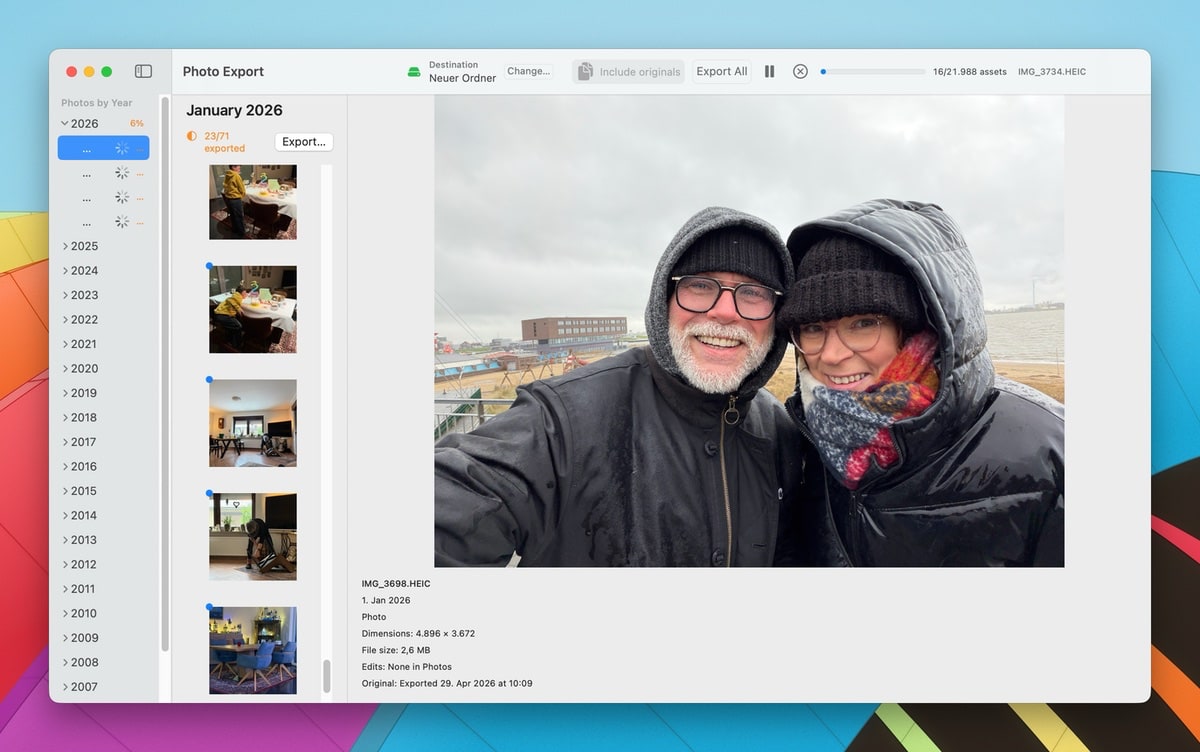The image size is (1200, 752).
Task: Click the blue unexported dot on a photo thumbnail
Action: point(209,266)
